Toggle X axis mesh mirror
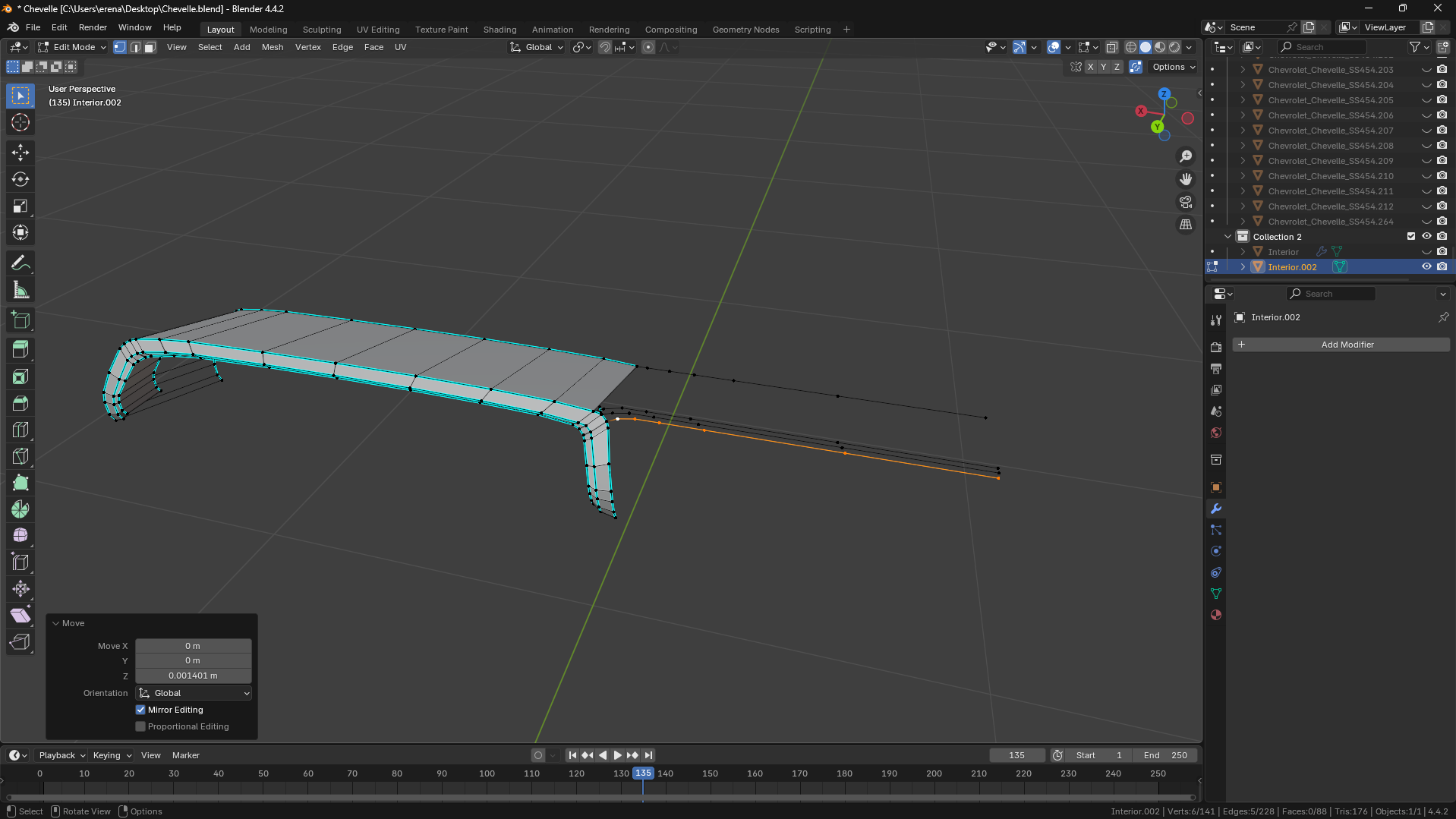Image resolution: width=1456 pixels, height=819 pixels. tap(1091, 67)
